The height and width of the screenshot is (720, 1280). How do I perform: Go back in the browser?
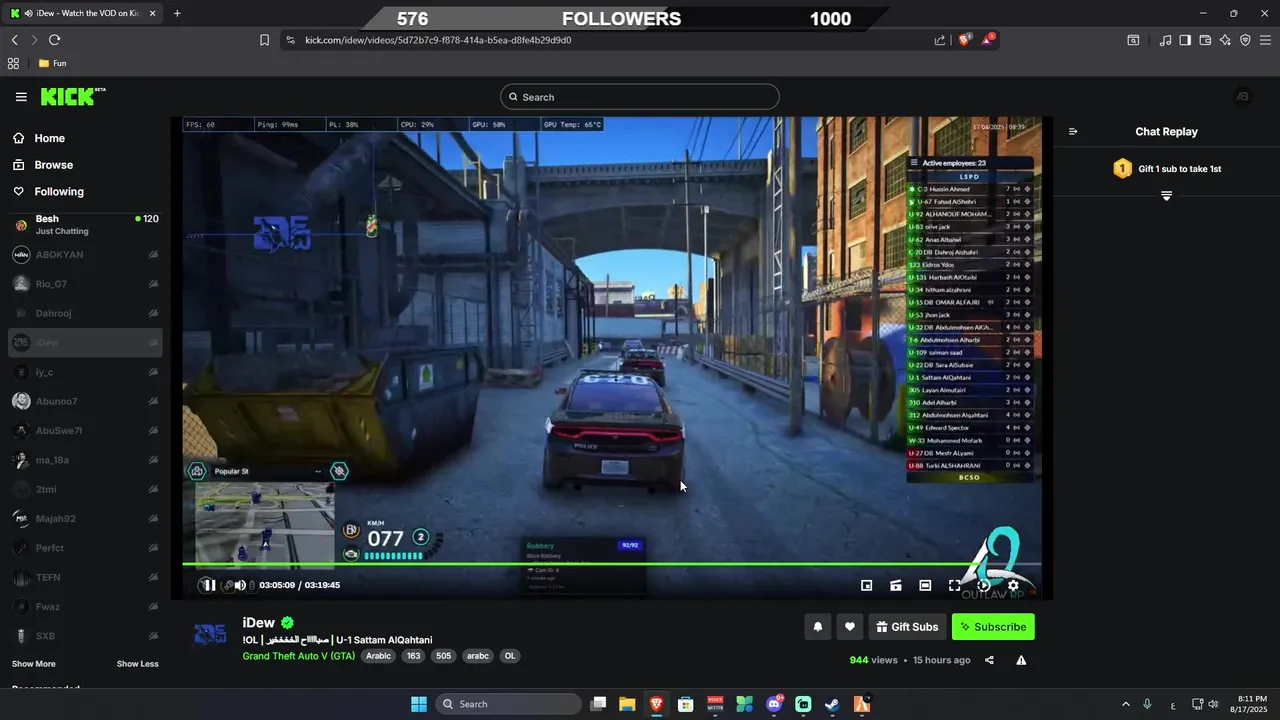tap(14, 40)
